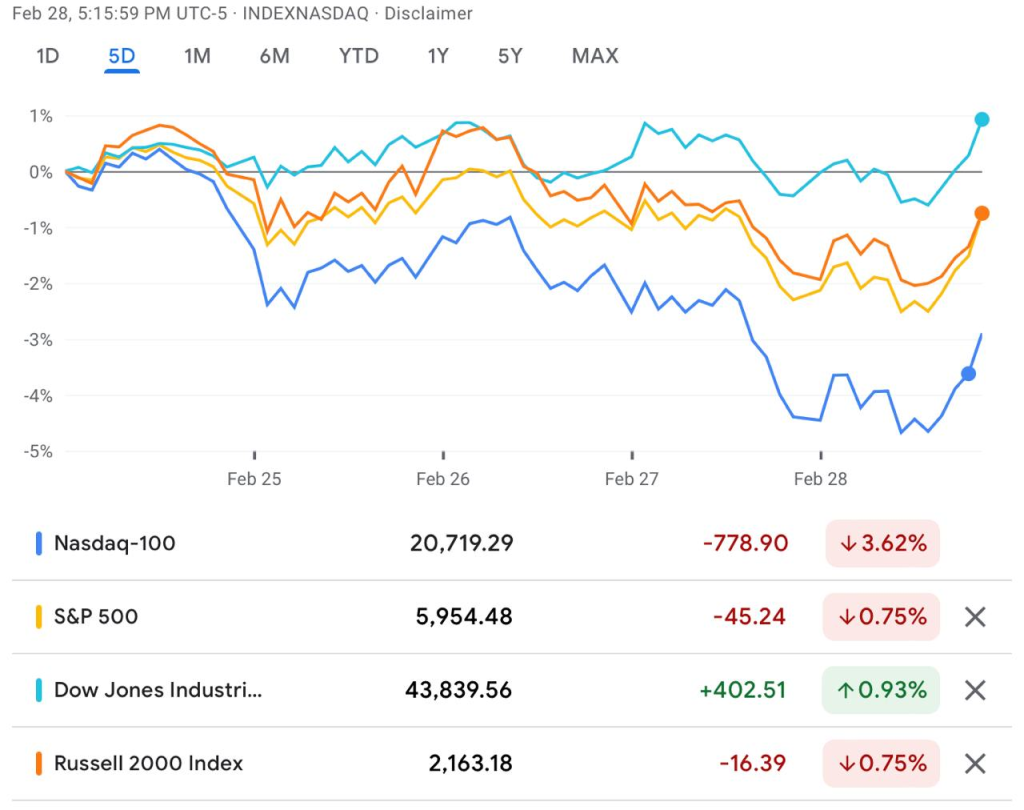Remove Russell 2000 Index from comparison
This screenshot has height=810, width=1024.
(x=975, y=764)
